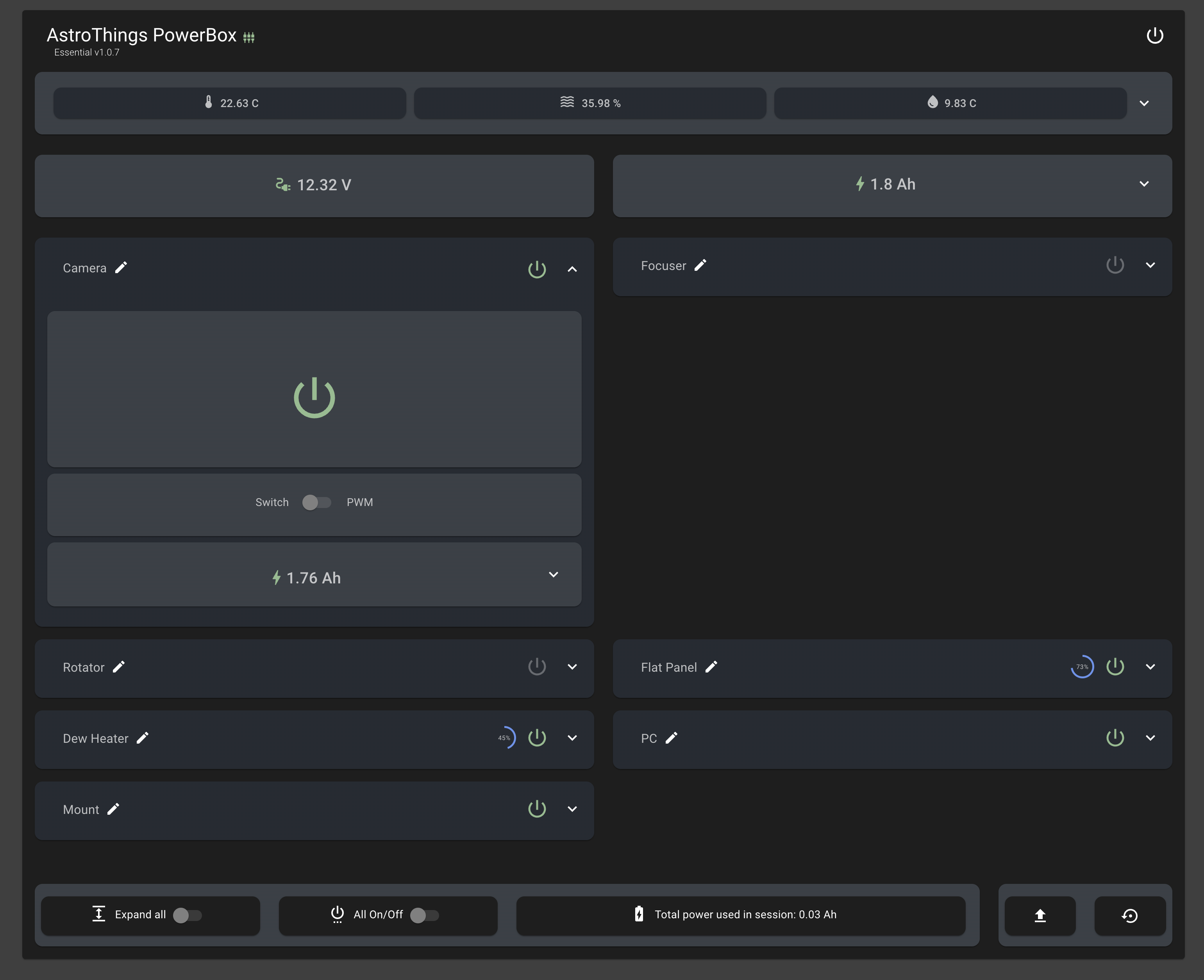
Task: Click the 1.76 Ah camera value
Action: coord(313,578)
